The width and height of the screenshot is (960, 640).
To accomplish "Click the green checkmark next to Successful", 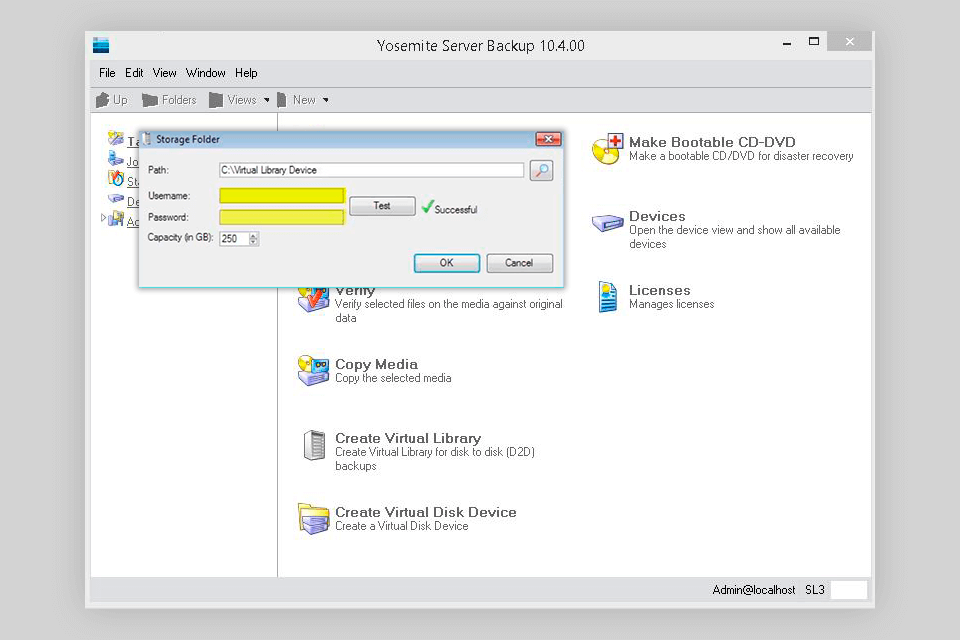I will click(427, 207).
